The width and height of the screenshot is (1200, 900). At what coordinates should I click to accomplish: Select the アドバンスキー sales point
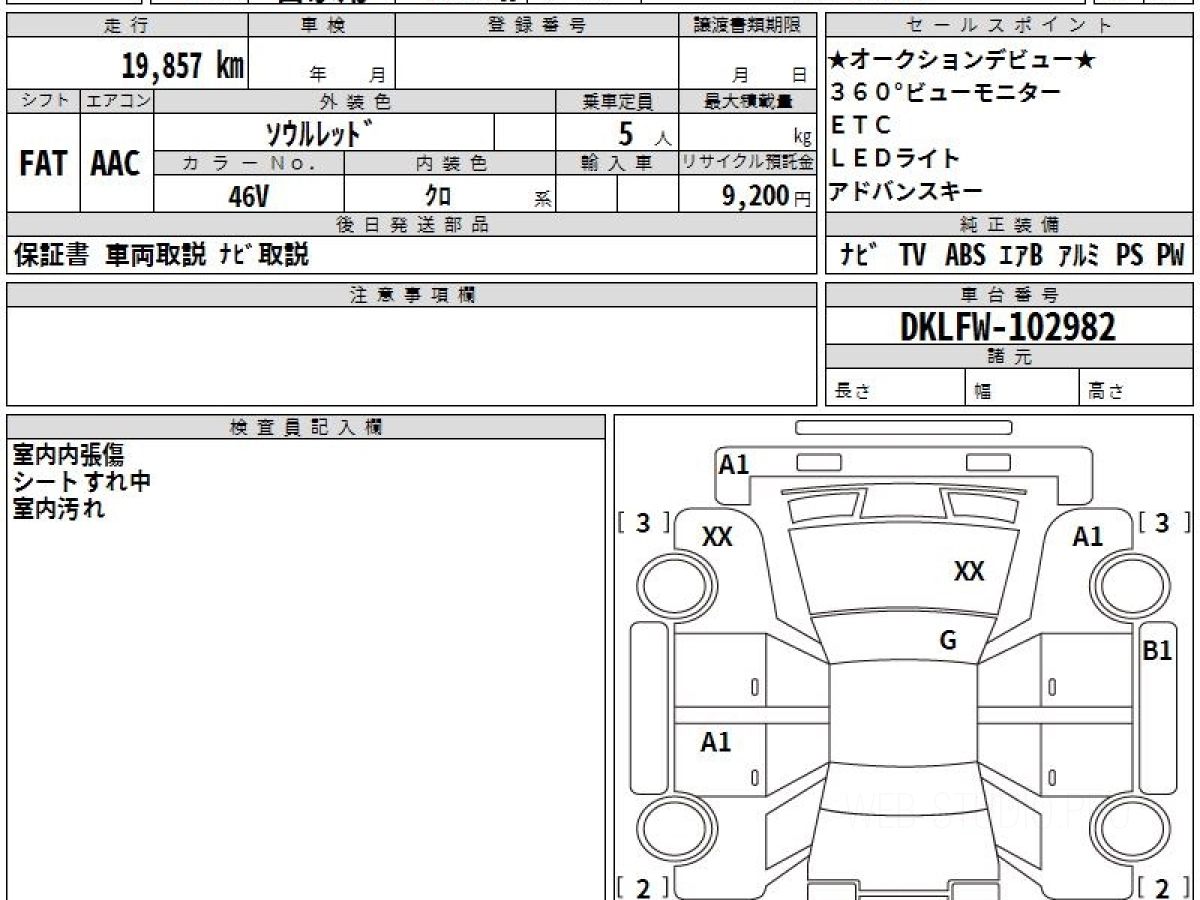tap(906, 191)
